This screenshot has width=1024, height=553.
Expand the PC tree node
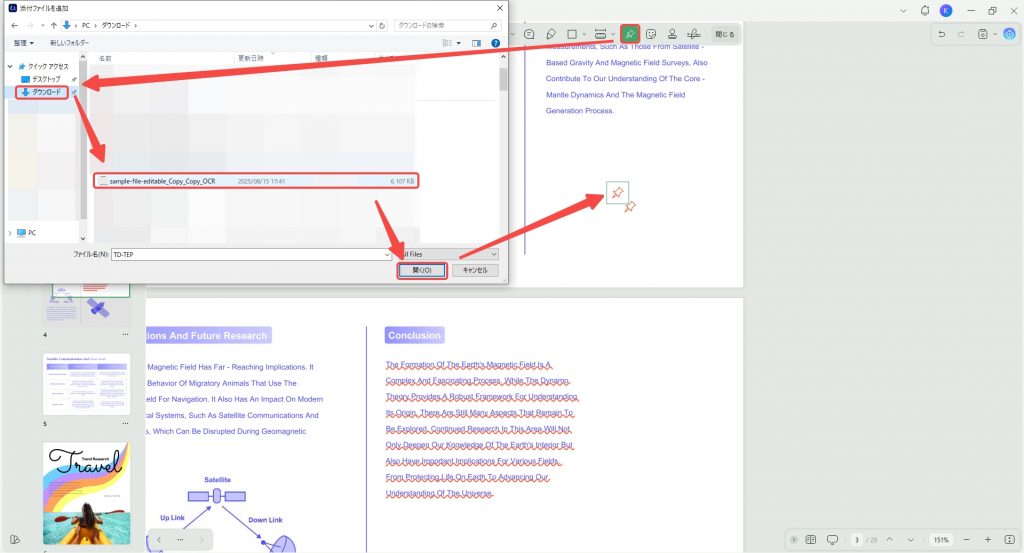click(10, 232)
